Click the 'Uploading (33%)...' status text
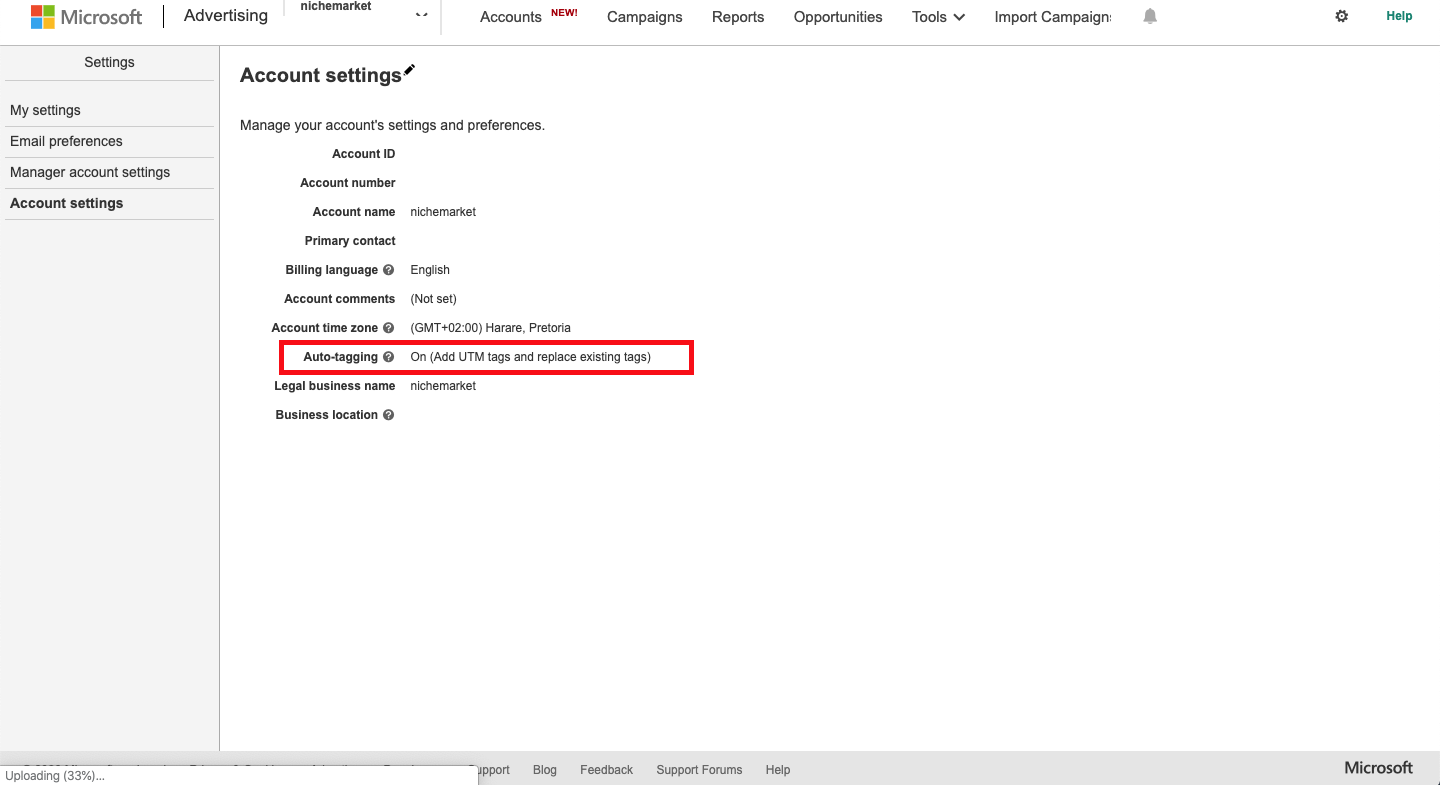Image resolution: width=1440 pixels, height=785 pixels. pyautogui.click(x=55, y=776)
